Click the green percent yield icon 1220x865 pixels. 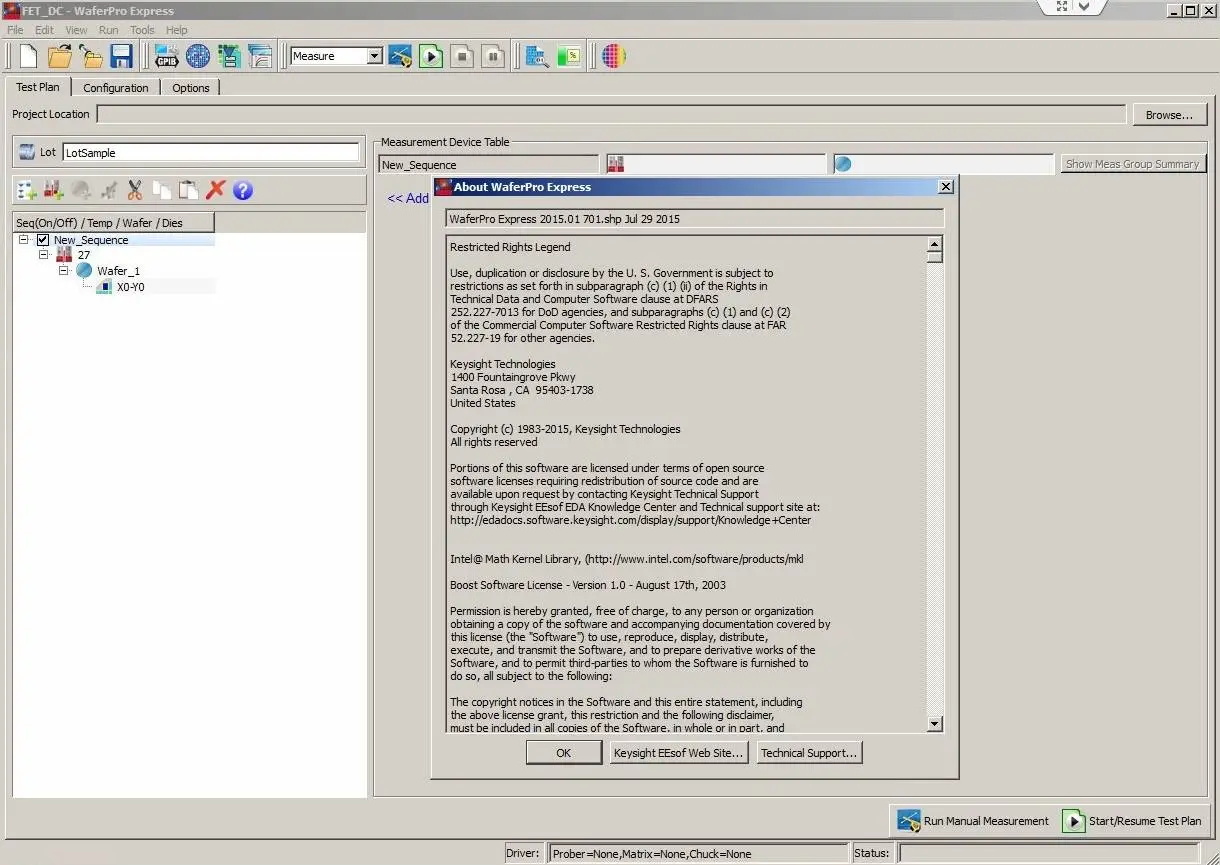(x=569, y=56)
